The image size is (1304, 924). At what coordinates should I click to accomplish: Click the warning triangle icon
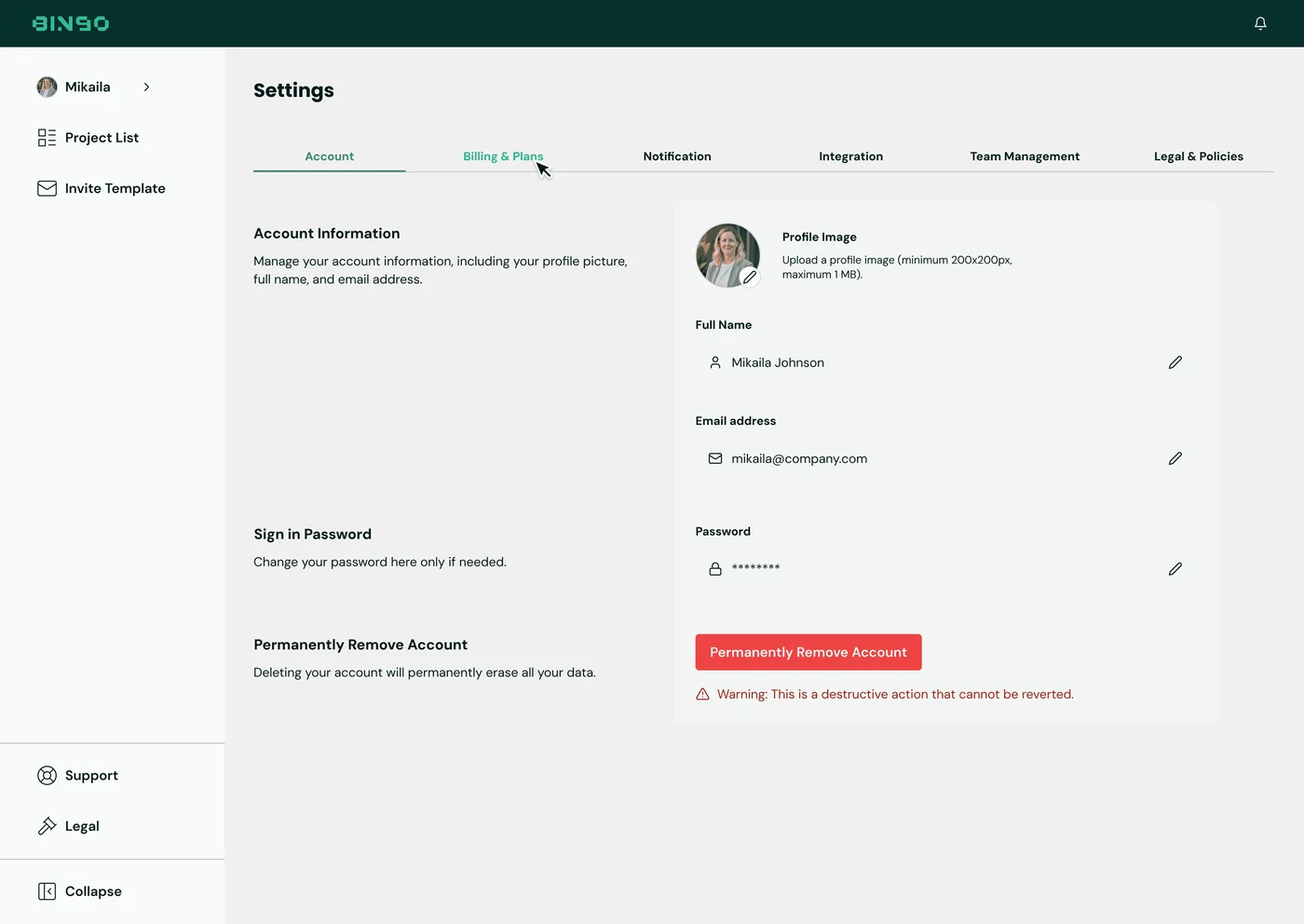coord(703,694)
